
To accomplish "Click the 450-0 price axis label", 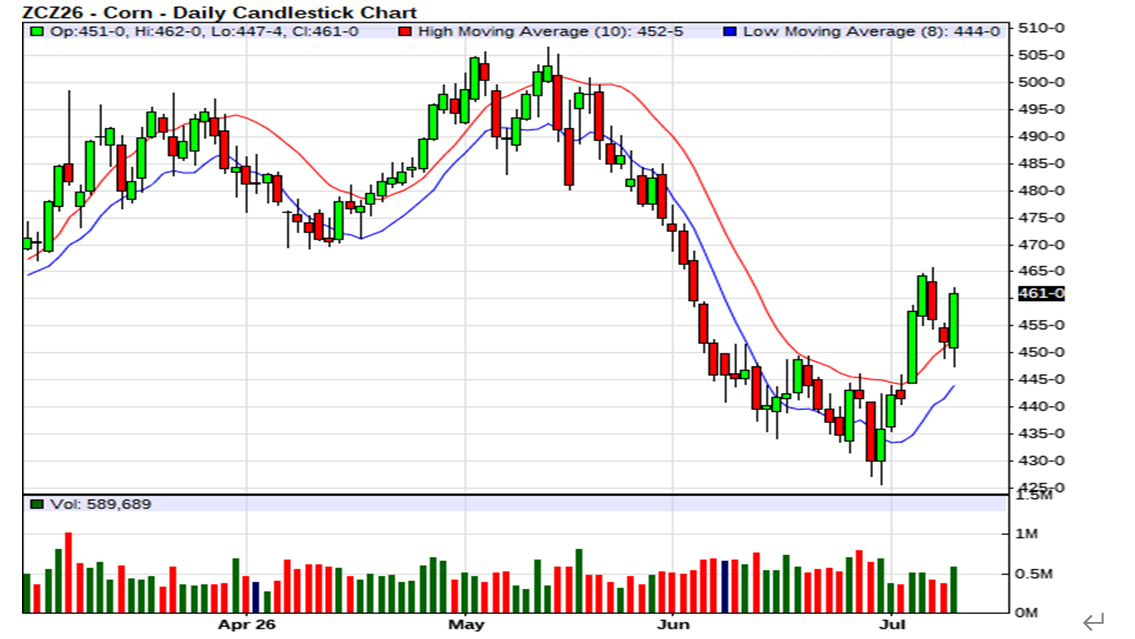I will click(x=1041, y=352).
